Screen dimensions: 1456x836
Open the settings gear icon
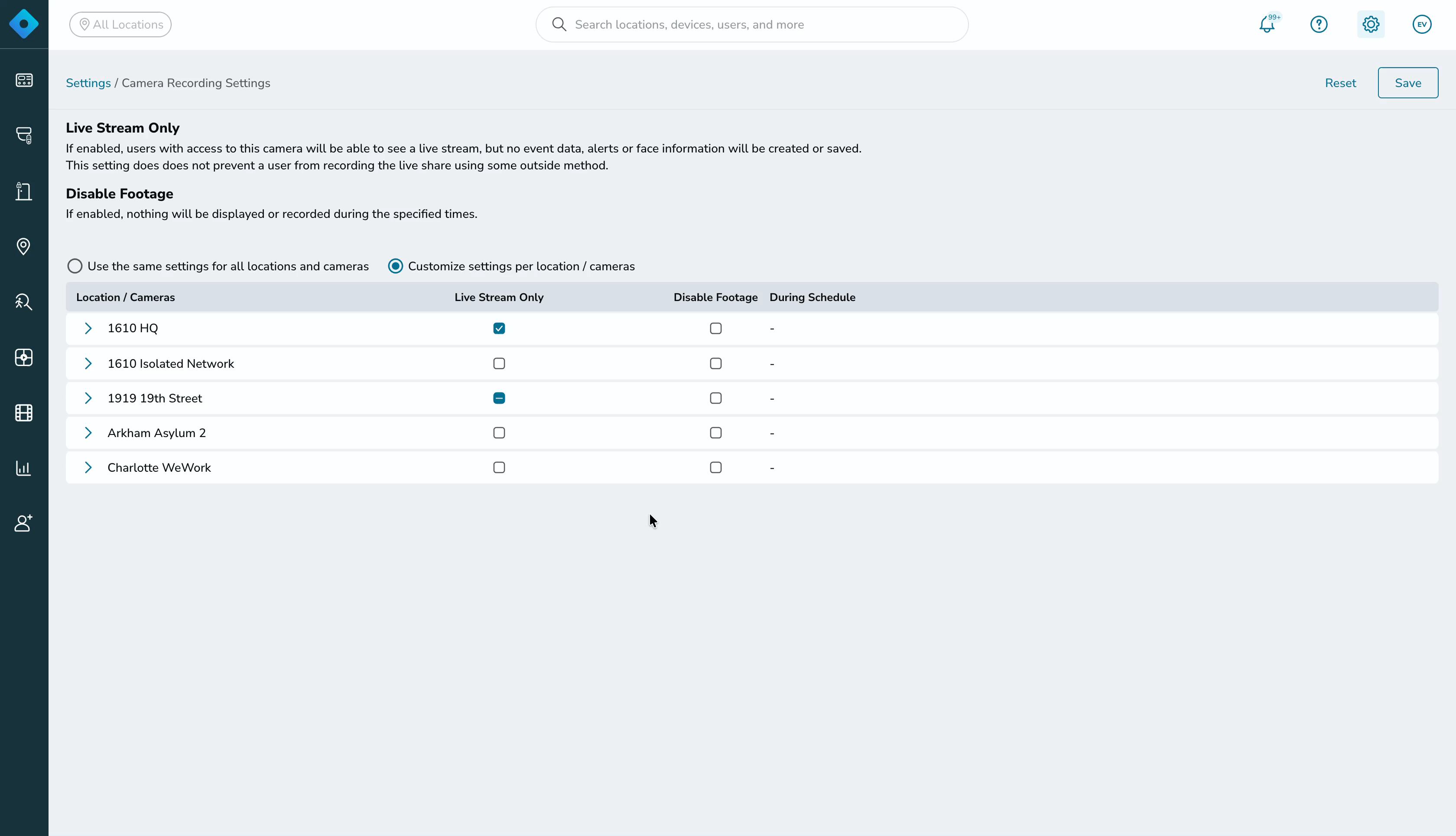pyautogui.click(x=1371, y=25)
